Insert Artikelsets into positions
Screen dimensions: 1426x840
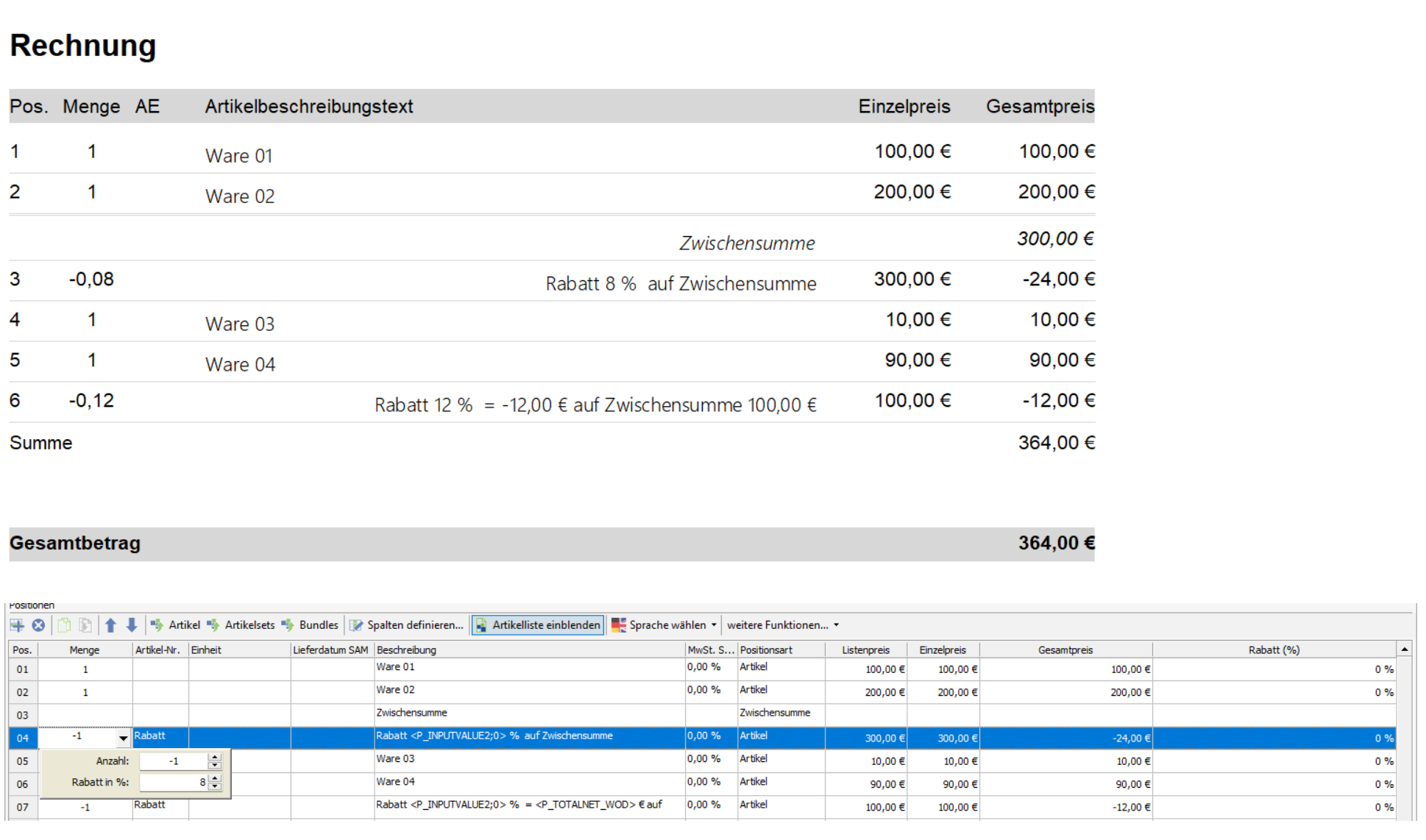tap(241, 625)
